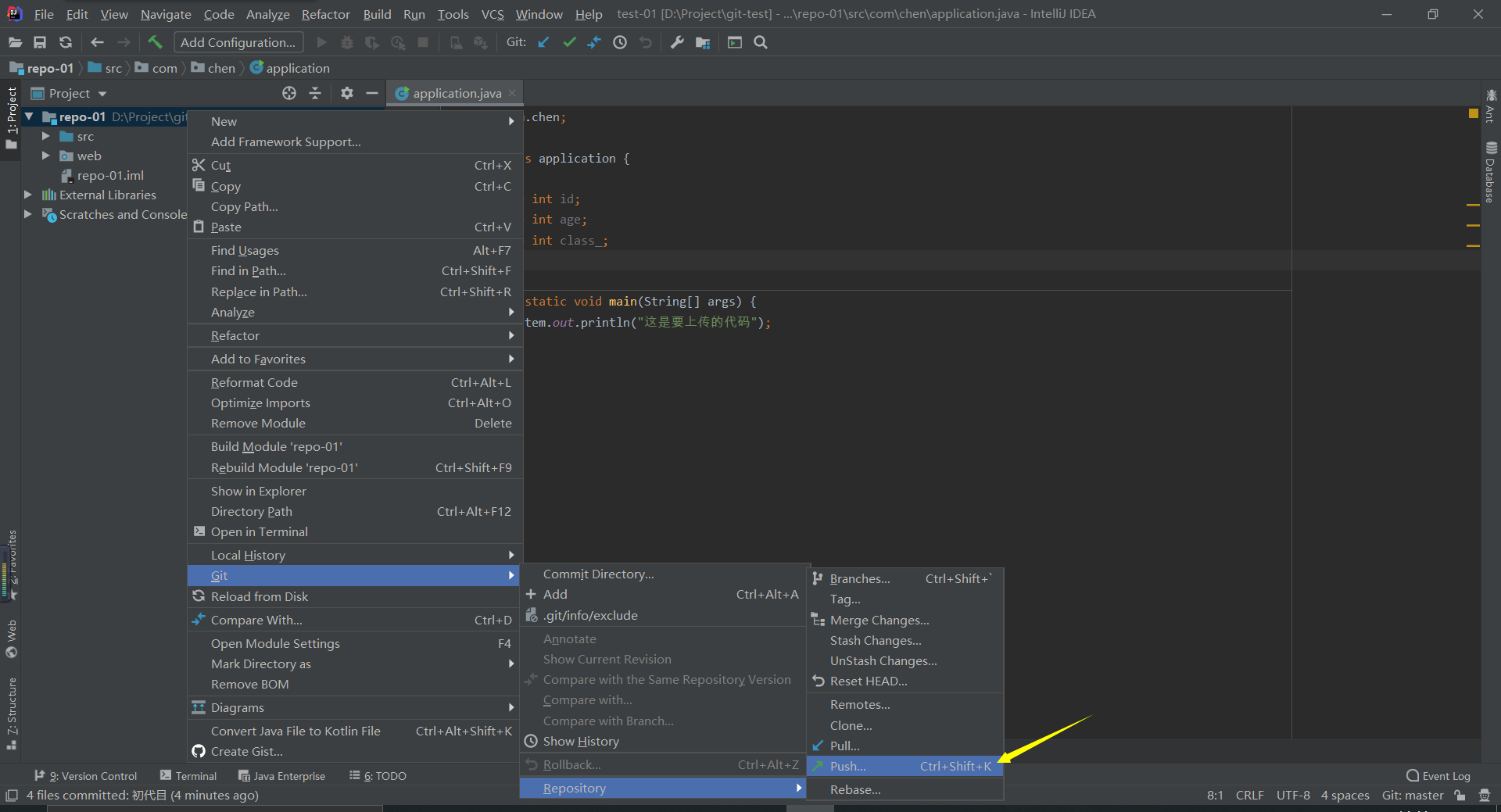Click the Search Everywhere magnifier icon
1501x812 pixels.
pos(761,42)
